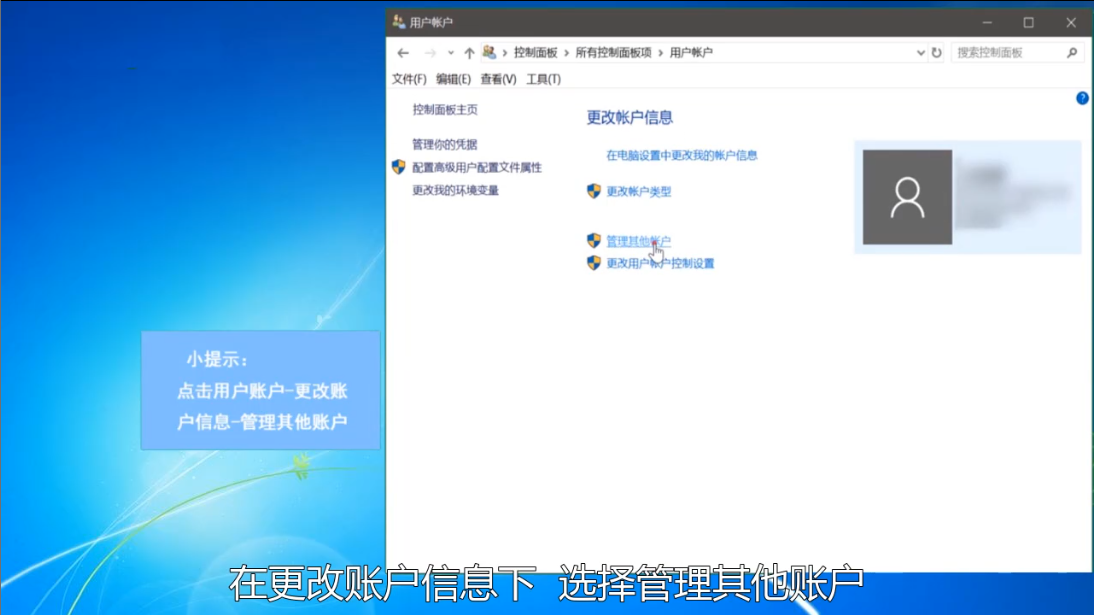Open the 工具(T) menu
Image resolution: width=1094 pixels, height=615 pixels.
point(544,79)
